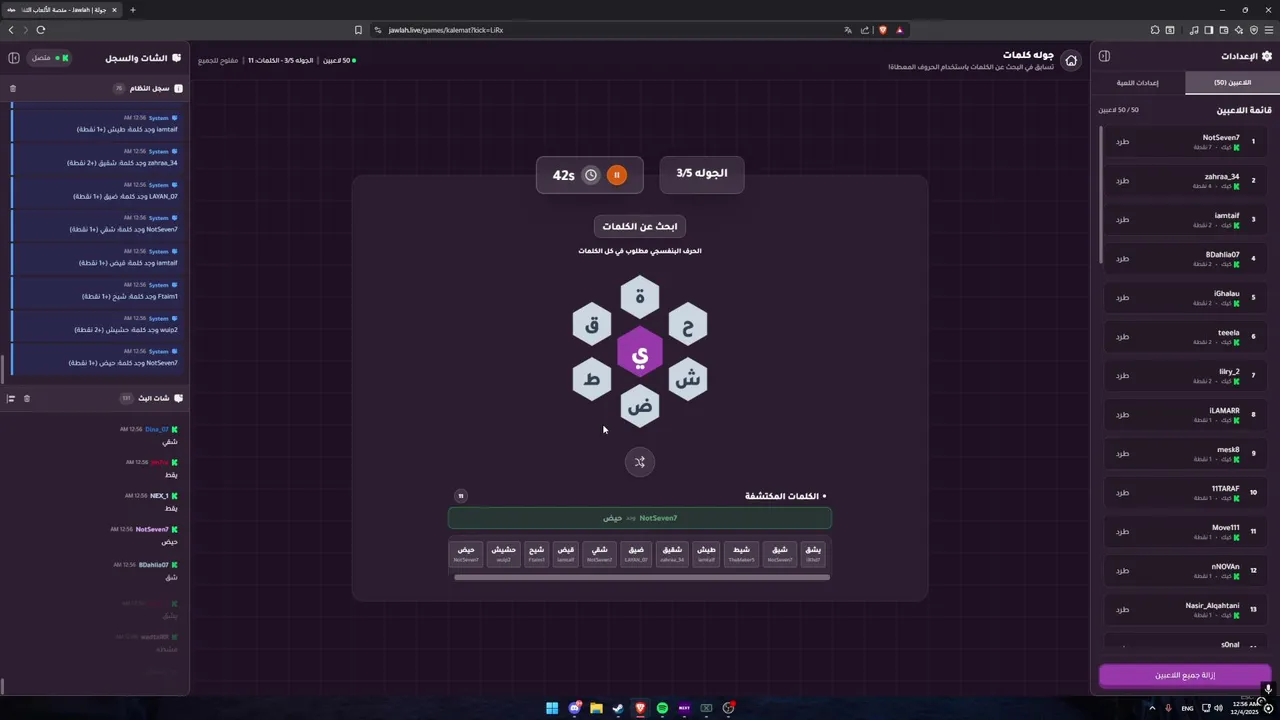1280x720 pixels.
Task: Click the translate page icon
Action: 848,30
